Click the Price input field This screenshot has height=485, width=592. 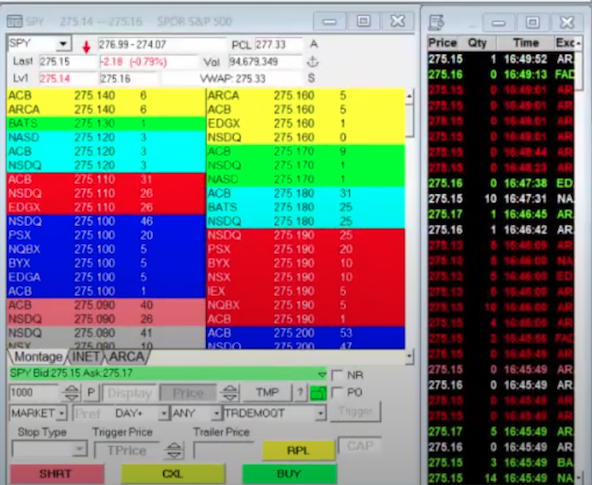click(188, 393)
